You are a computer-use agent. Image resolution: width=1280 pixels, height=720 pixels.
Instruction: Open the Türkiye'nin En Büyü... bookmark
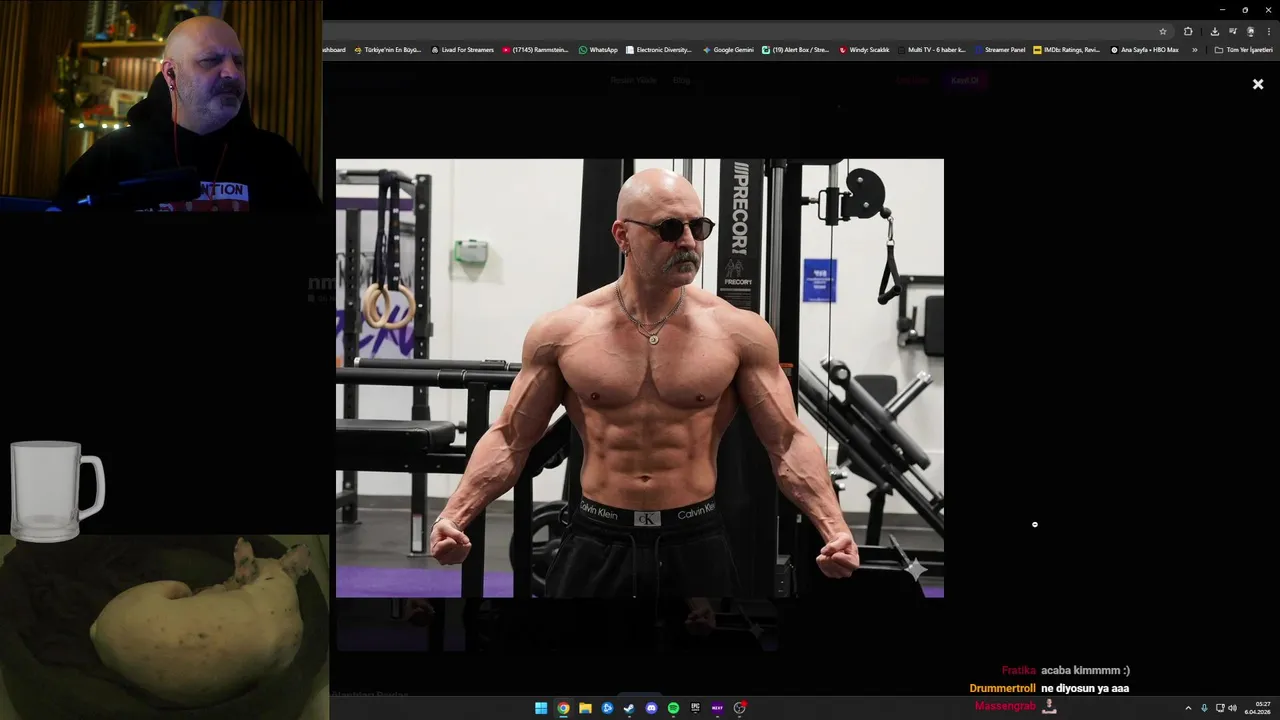pyautogui.click(x=388, y=50)
